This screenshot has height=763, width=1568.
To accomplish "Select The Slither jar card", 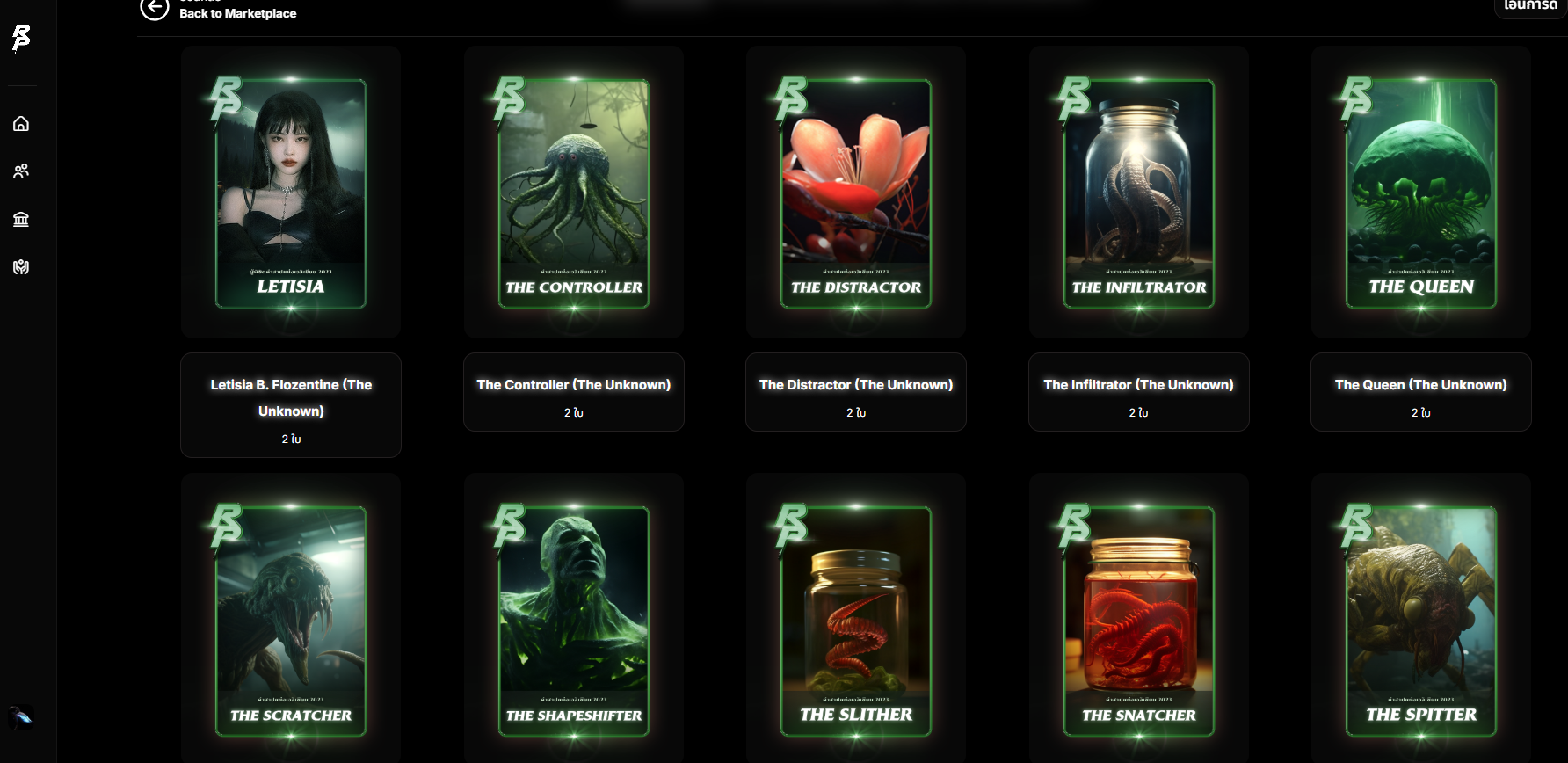I will [x=856, y=619].
